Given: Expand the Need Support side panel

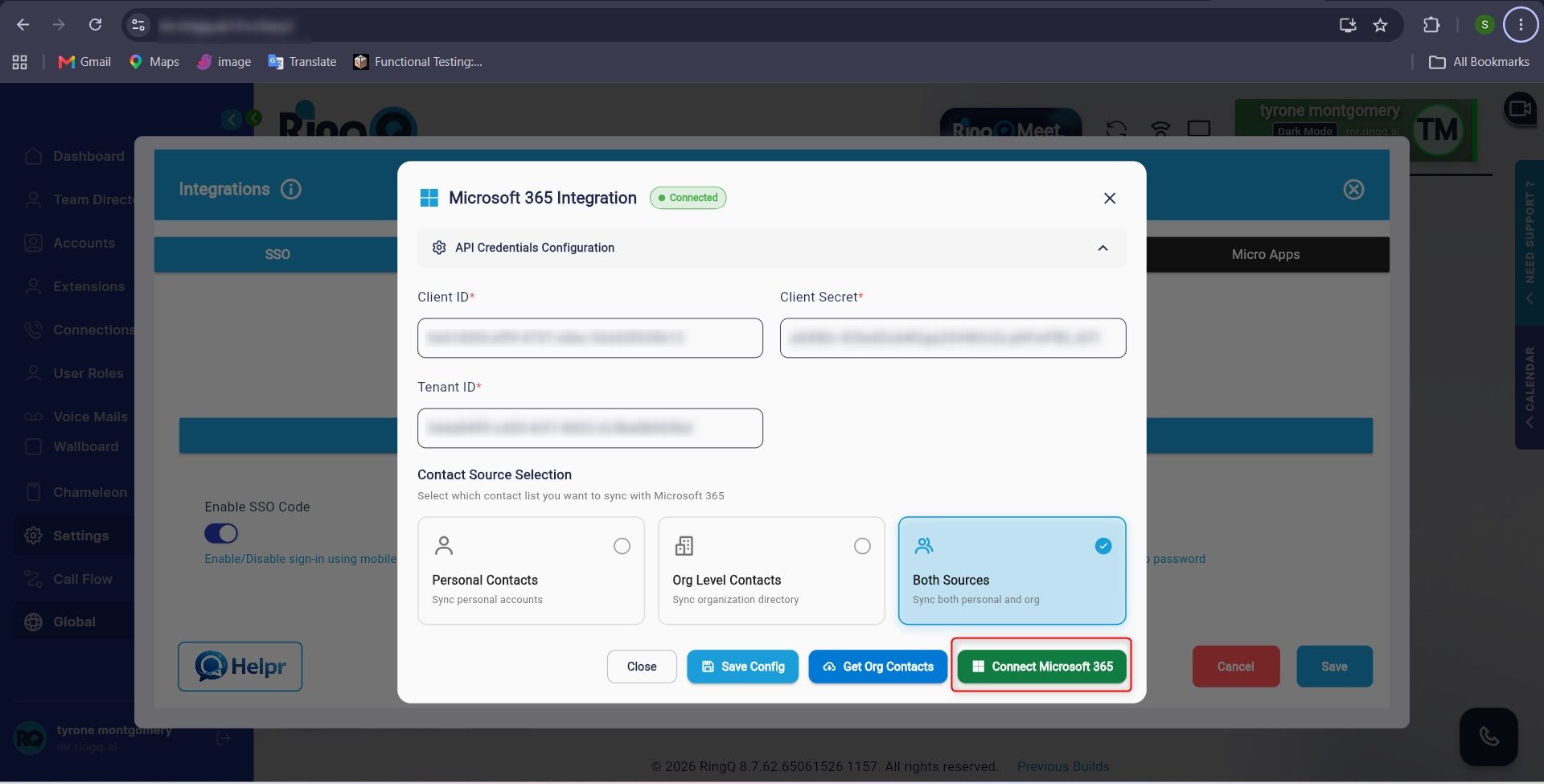Looking at the screenshot, I should [1529, 243].
